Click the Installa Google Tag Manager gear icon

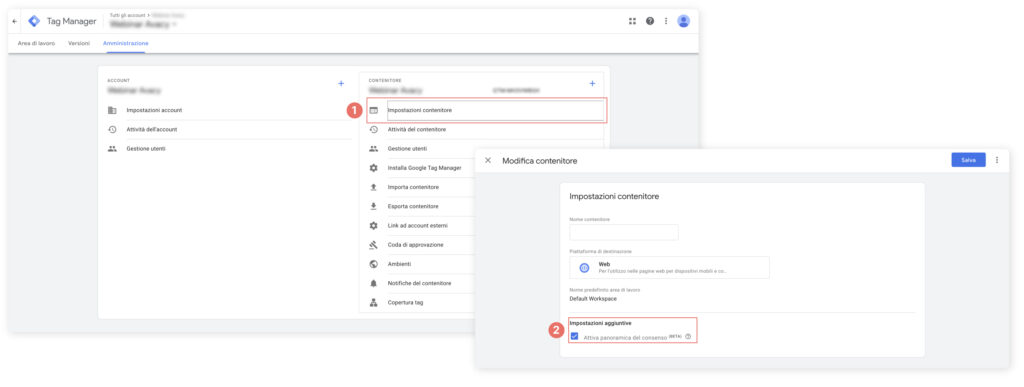(374, 168)
